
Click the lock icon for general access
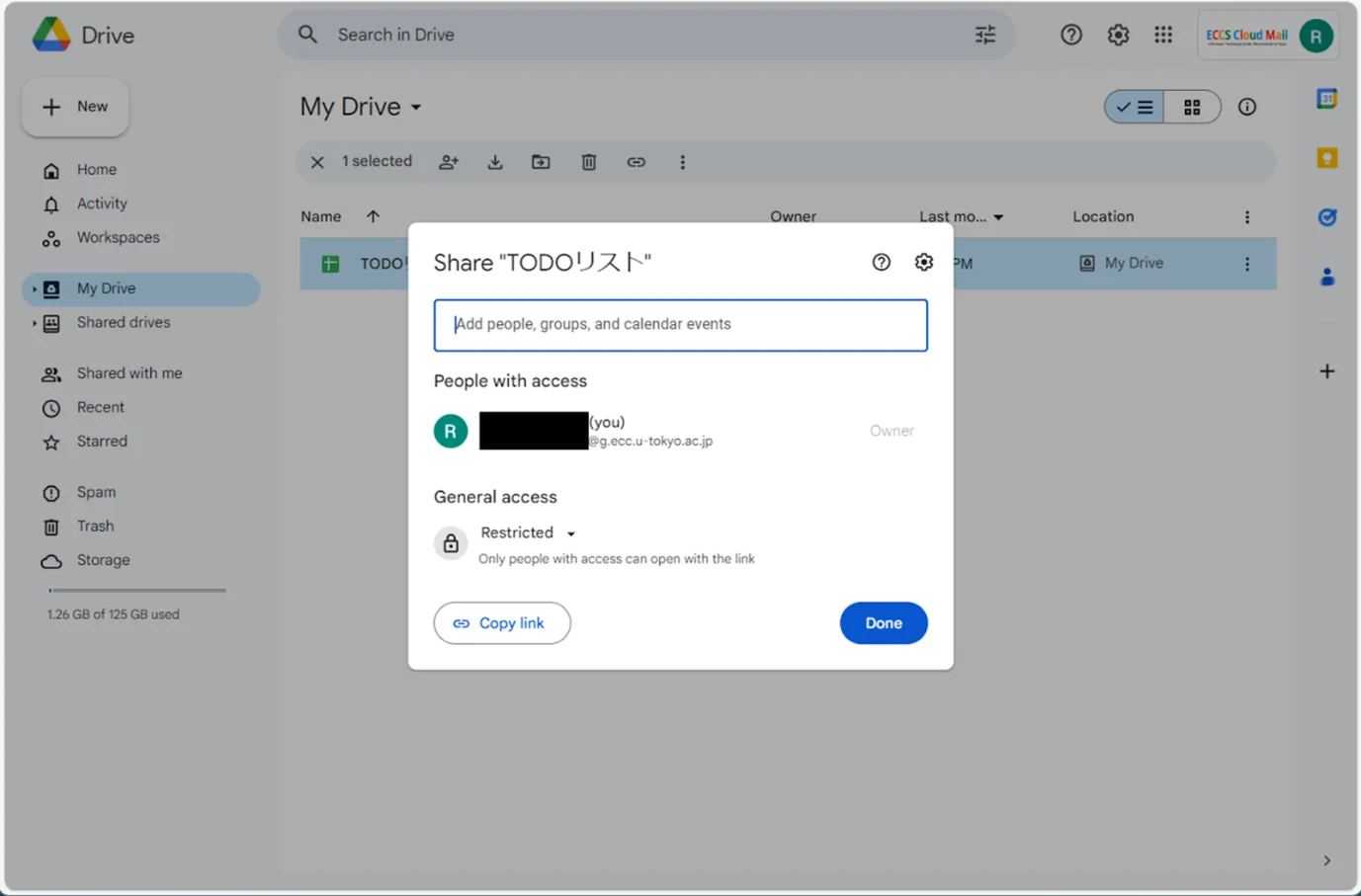pos(451,543)
